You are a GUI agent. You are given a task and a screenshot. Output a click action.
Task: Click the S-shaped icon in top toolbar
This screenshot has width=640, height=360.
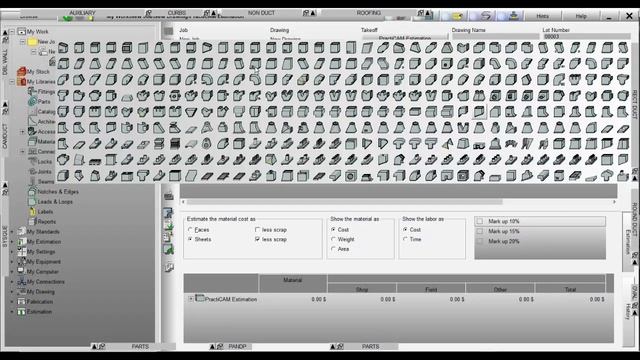(x=486, y=16)
